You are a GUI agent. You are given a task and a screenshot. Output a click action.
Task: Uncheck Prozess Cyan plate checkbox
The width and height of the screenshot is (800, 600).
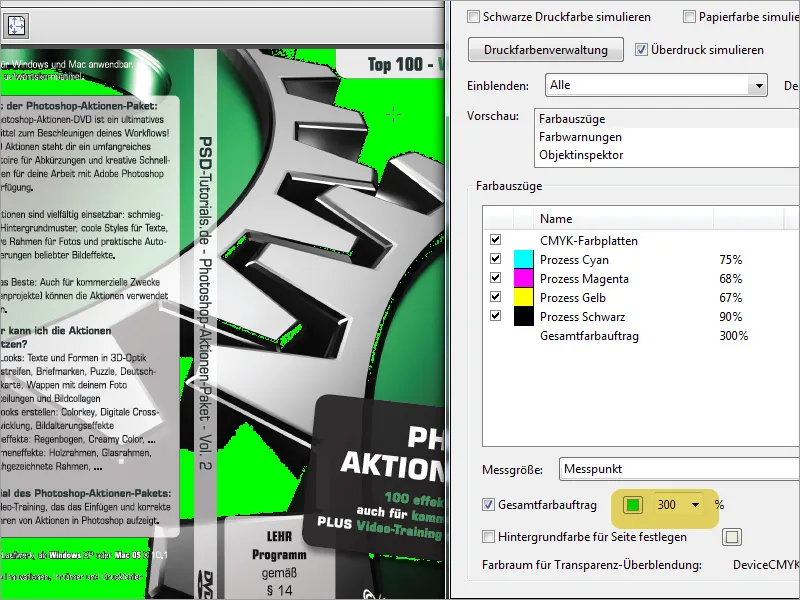(x=495, y=258)
